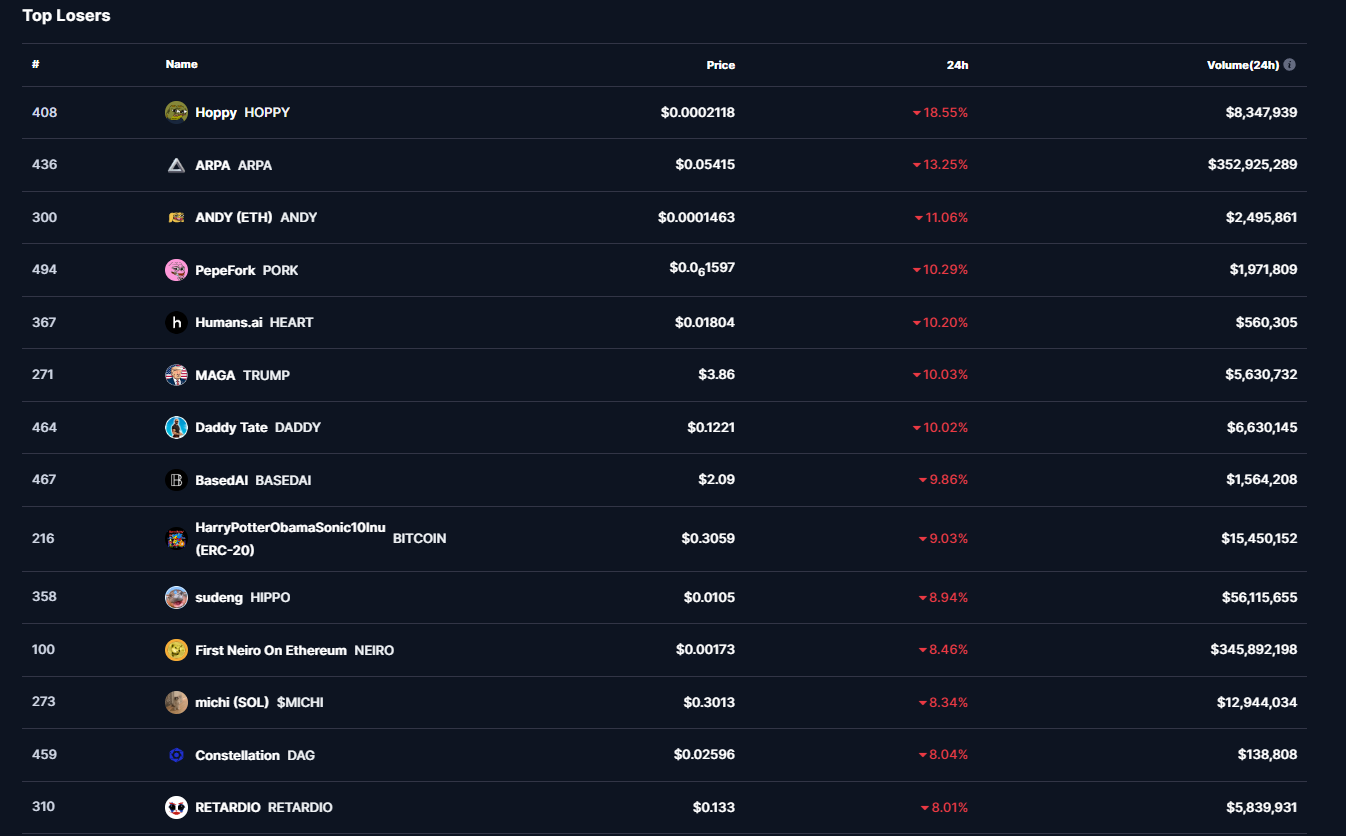Open the First Neiro On Ethereum link
The width and height of the screenshot is (1346, 836).
271,650
